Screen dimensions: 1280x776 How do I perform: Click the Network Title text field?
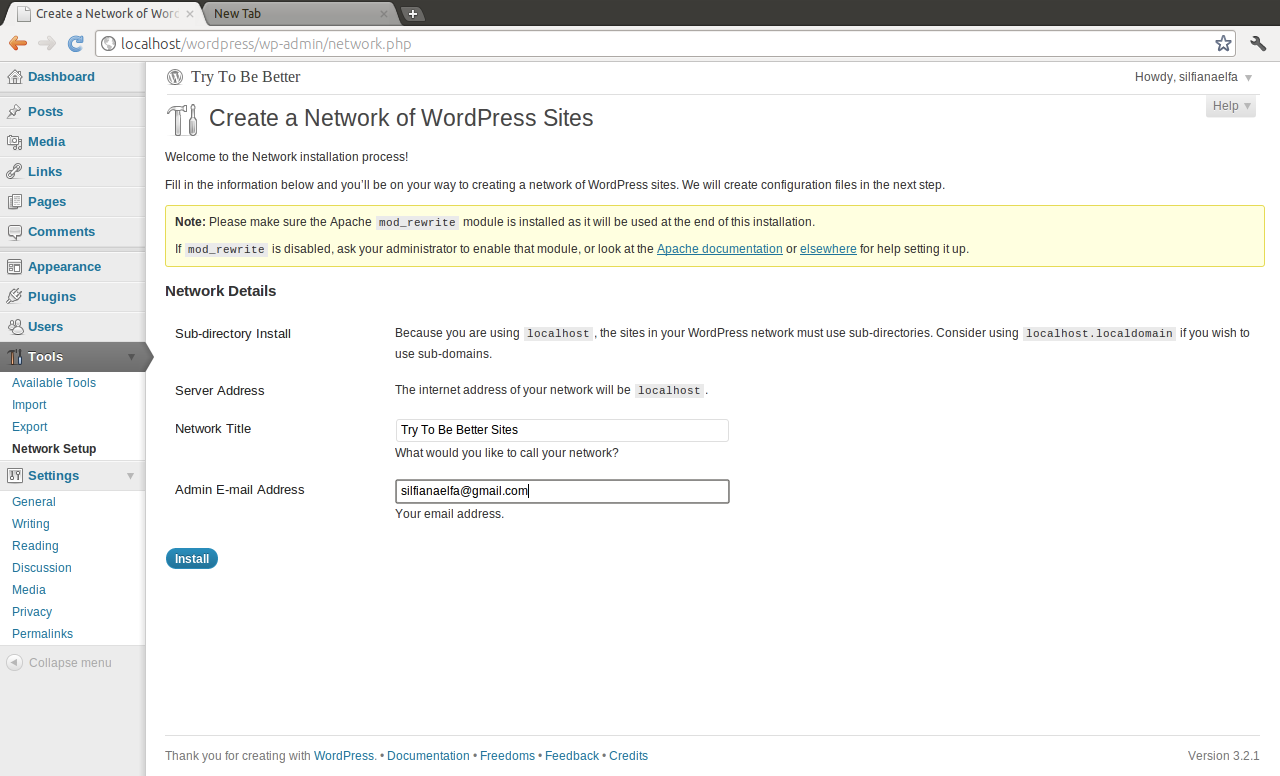[x=562, y=430]
